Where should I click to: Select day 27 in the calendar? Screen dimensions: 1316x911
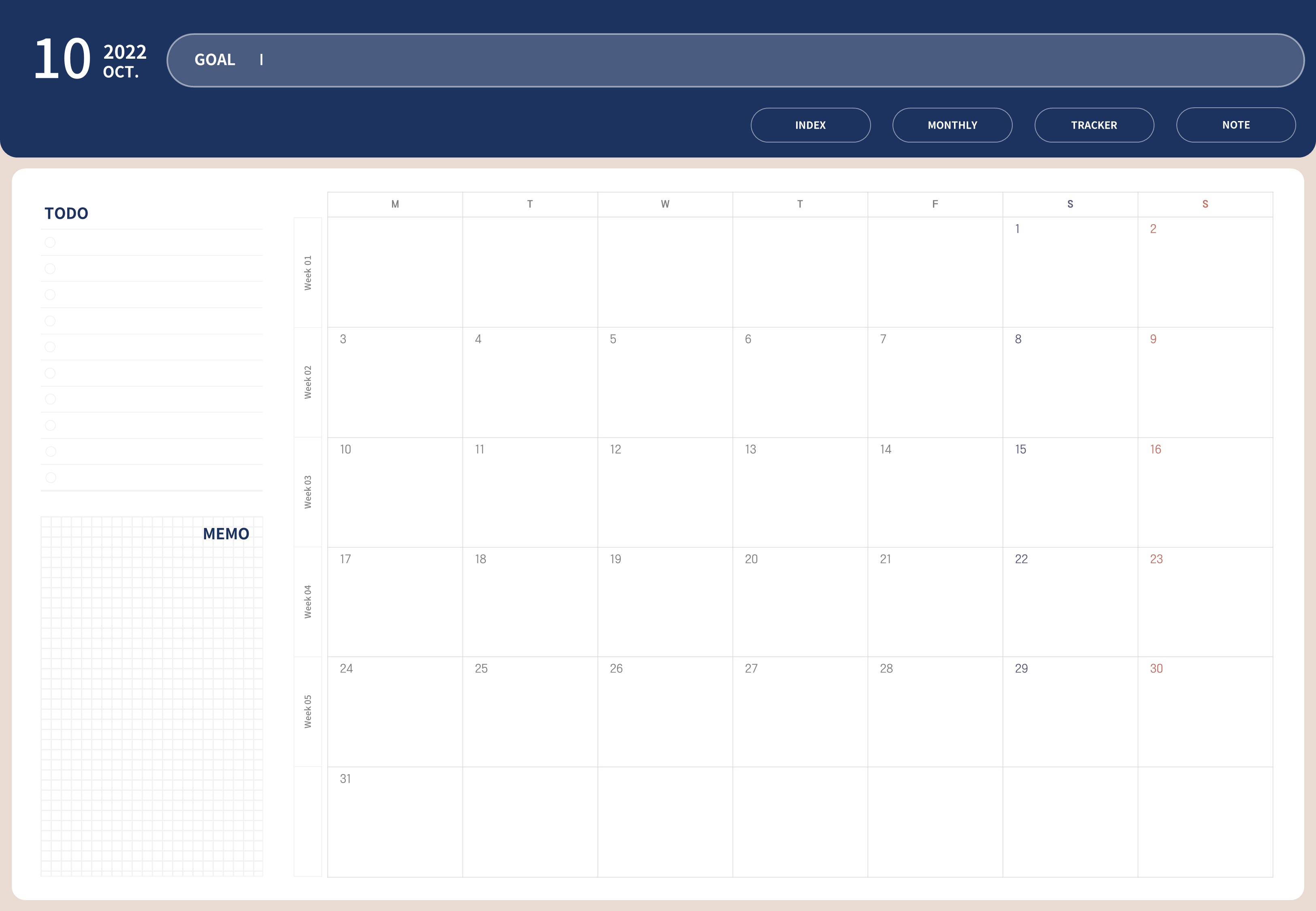(x=800, y=712)
